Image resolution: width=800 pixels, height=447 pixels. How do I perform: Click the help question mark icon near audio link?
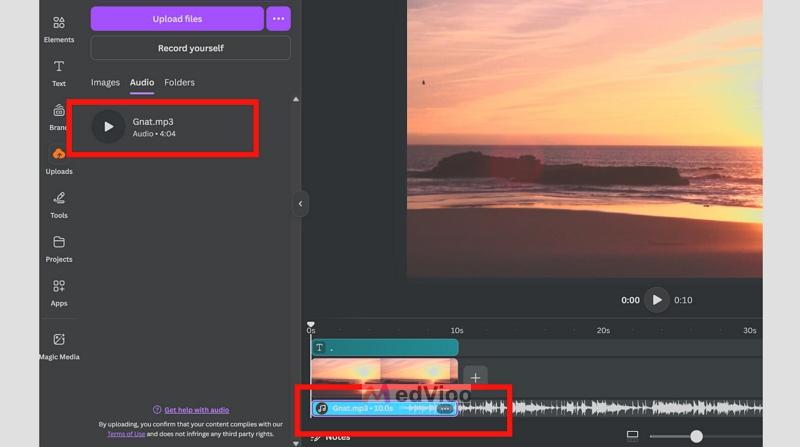click(x=157, y=410)
